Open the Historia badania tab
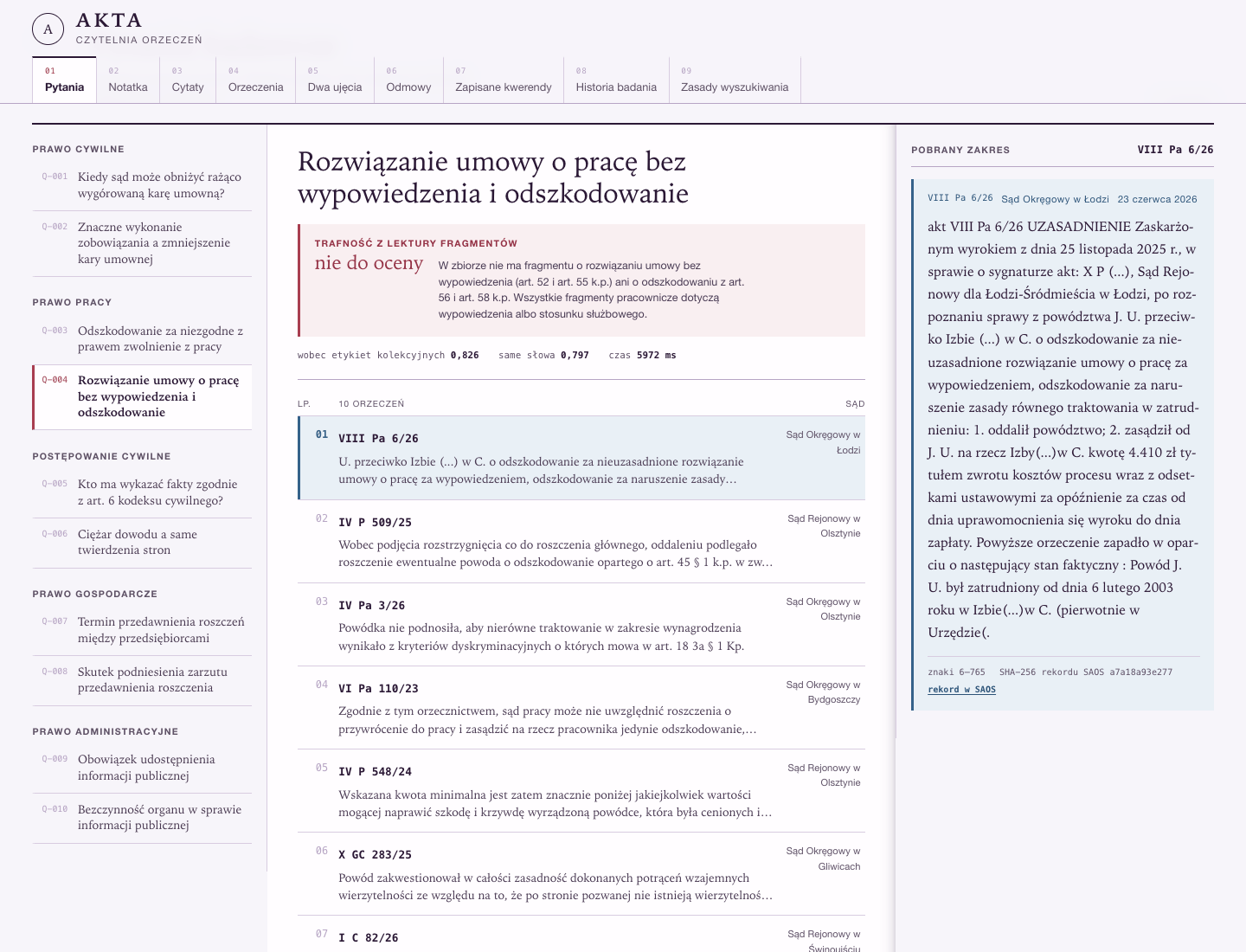This screenshot has height=952, width=1246. [x=616, y=80]
